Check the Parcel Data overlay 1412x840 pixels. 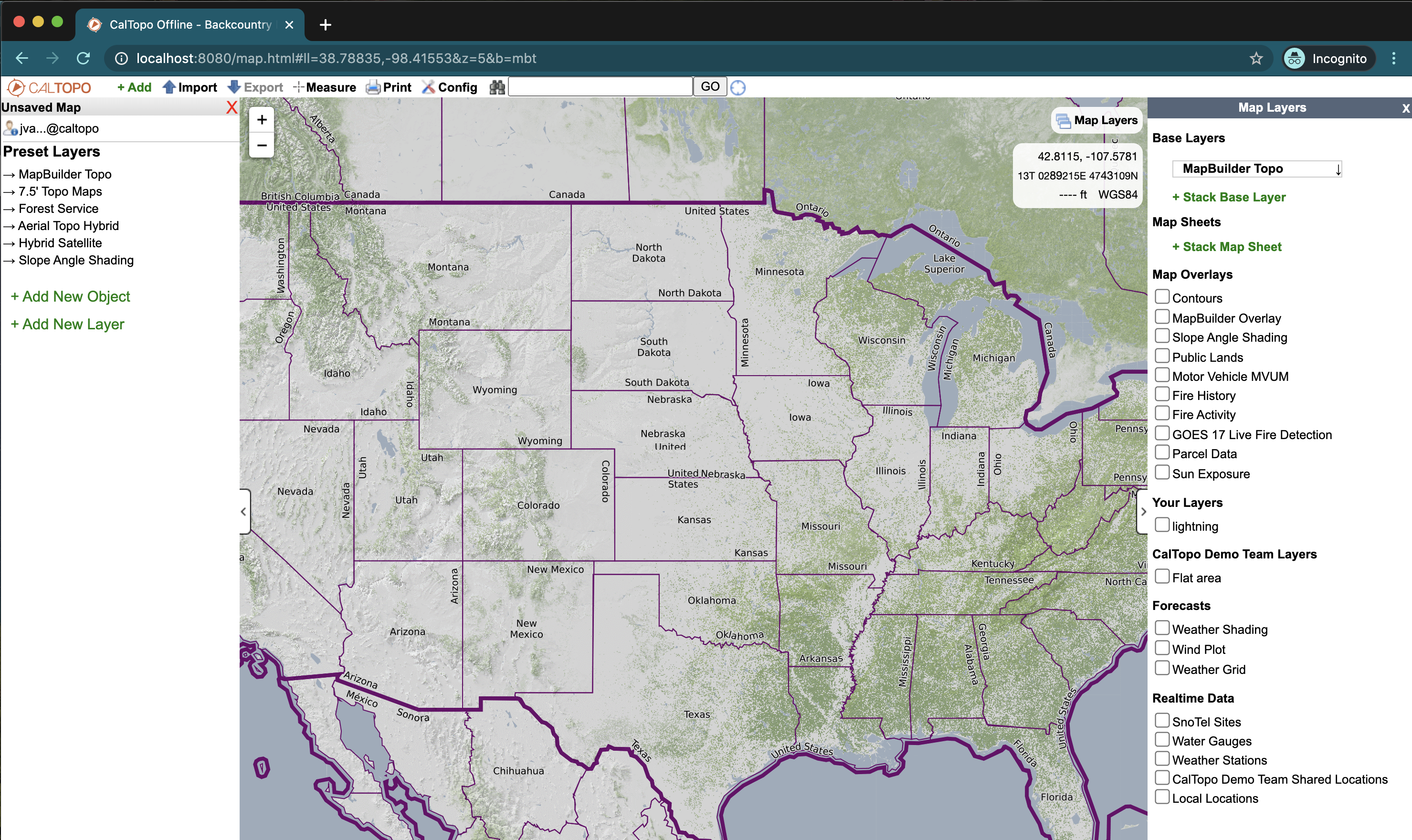point(1162,452)
